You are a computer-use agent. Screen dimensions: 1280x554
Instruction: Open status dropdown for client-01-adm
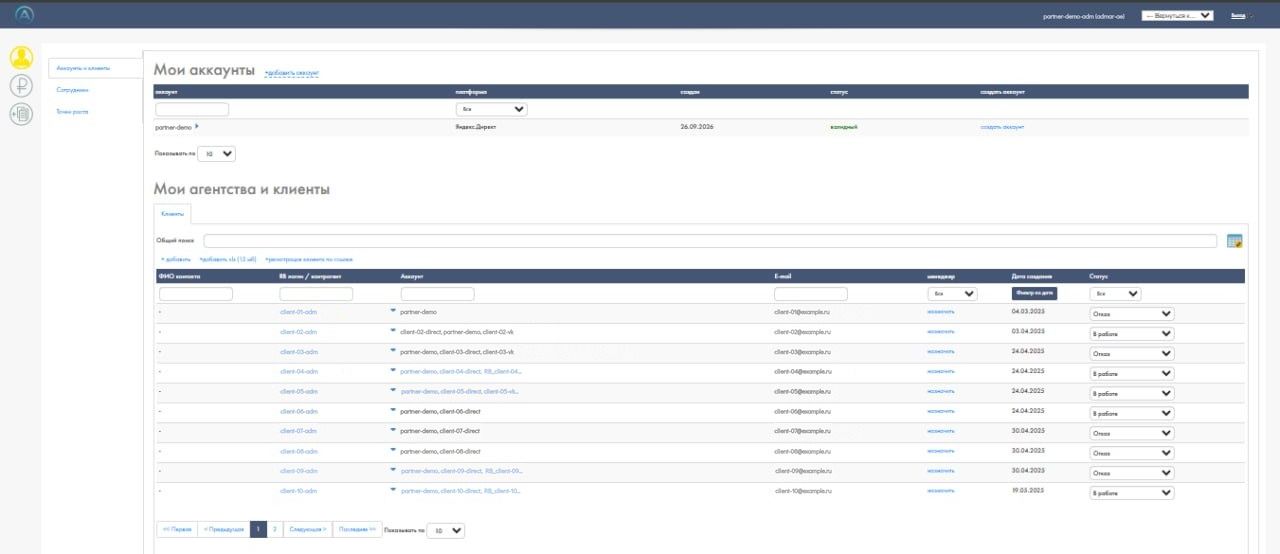point(1132,313)
